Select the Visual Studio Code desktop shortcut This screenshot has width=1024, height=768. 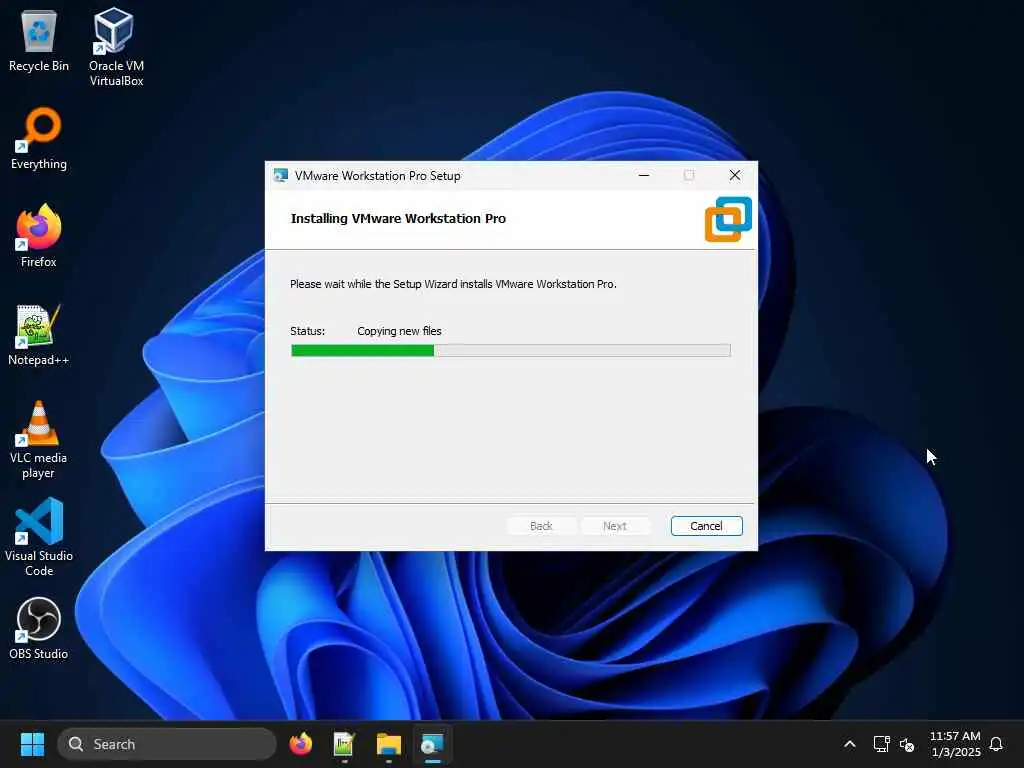(x=39, y=537)
